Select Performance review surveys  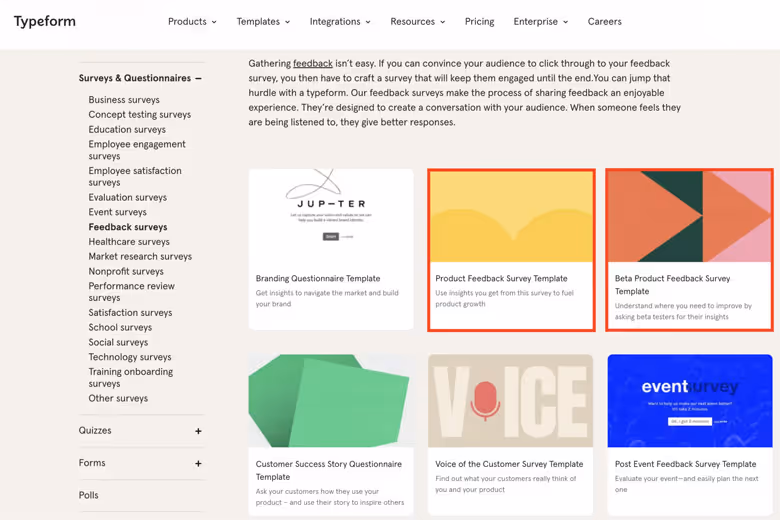click(x=131, y=292)
